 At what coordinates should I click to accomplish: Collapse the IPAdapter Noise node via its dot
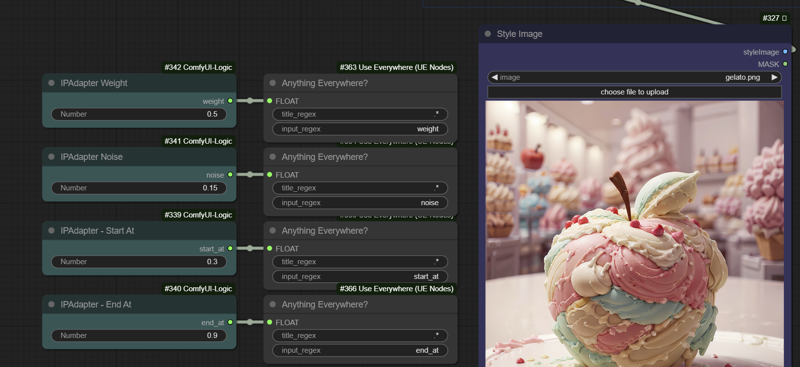(51, 157)
